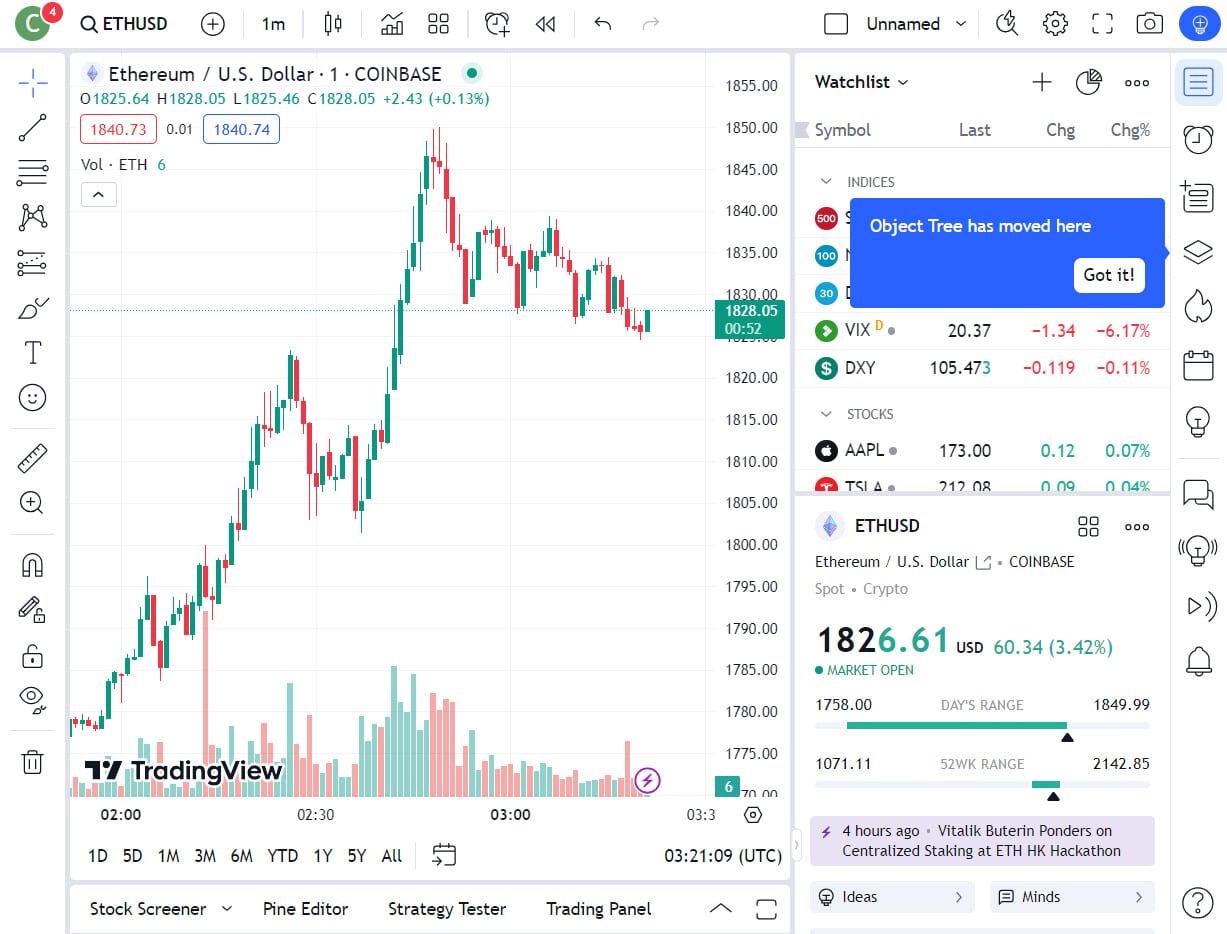1227x934 pixels.
Task: Open Vitalik Buterin news headline
Action: click(x=981, y=841)
